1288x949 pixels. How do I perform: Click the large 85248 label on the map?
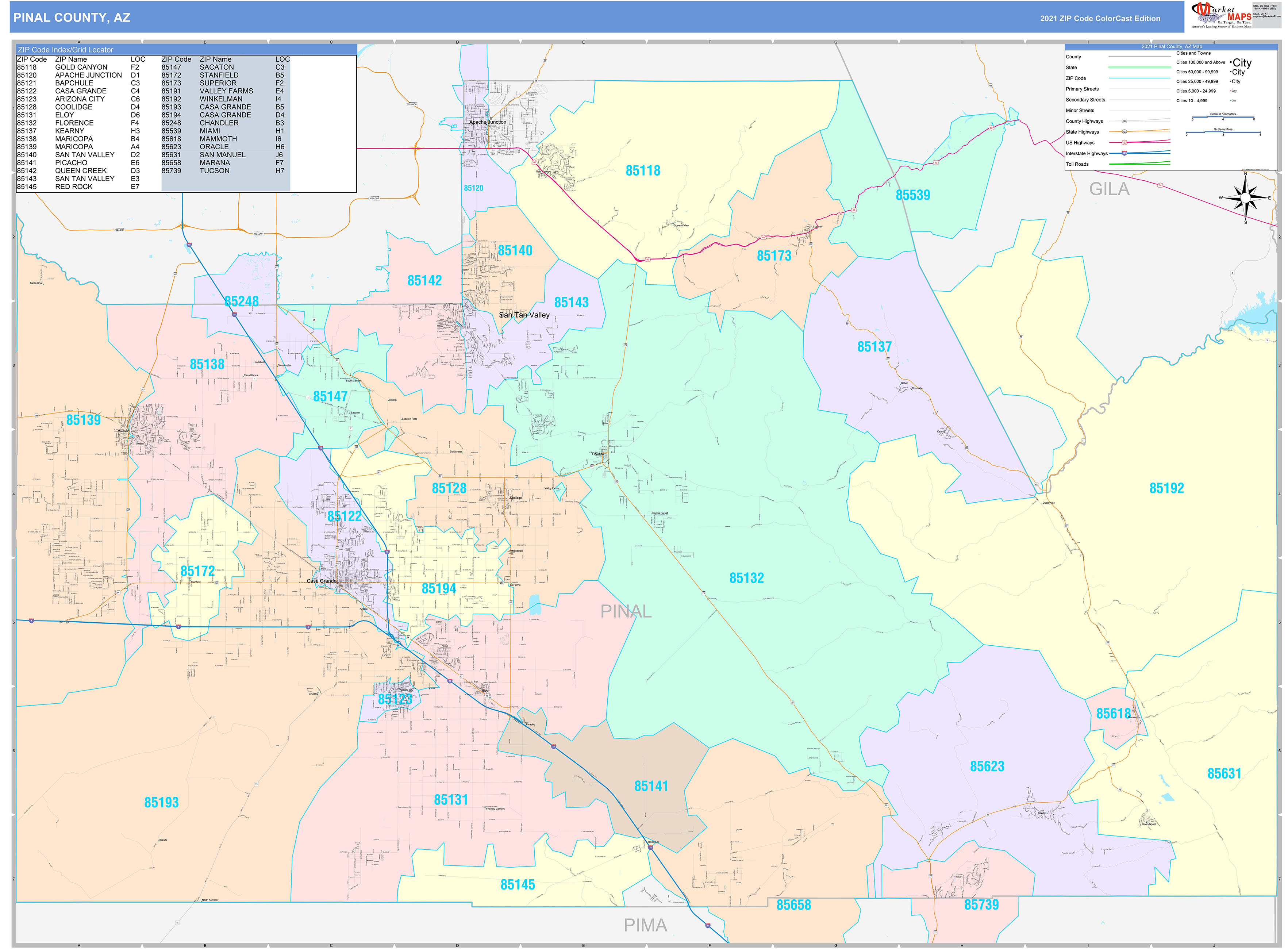[x=241, y=301]
